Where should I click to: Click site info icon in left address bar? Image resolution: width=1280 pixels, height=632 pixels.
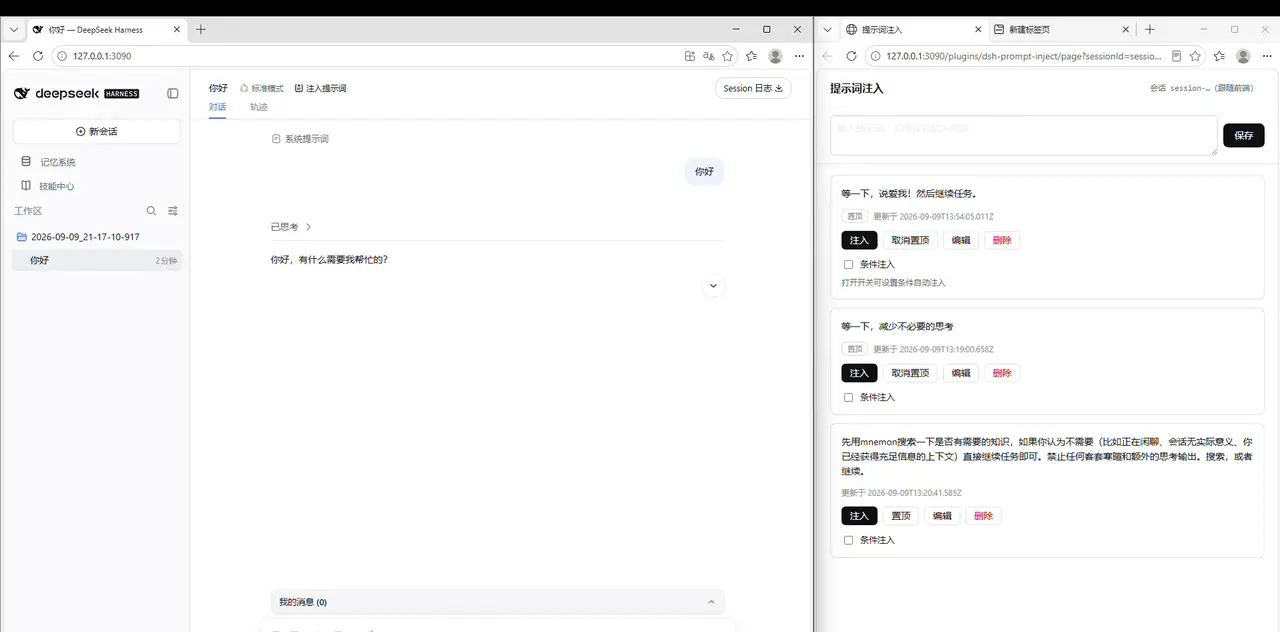62,56
